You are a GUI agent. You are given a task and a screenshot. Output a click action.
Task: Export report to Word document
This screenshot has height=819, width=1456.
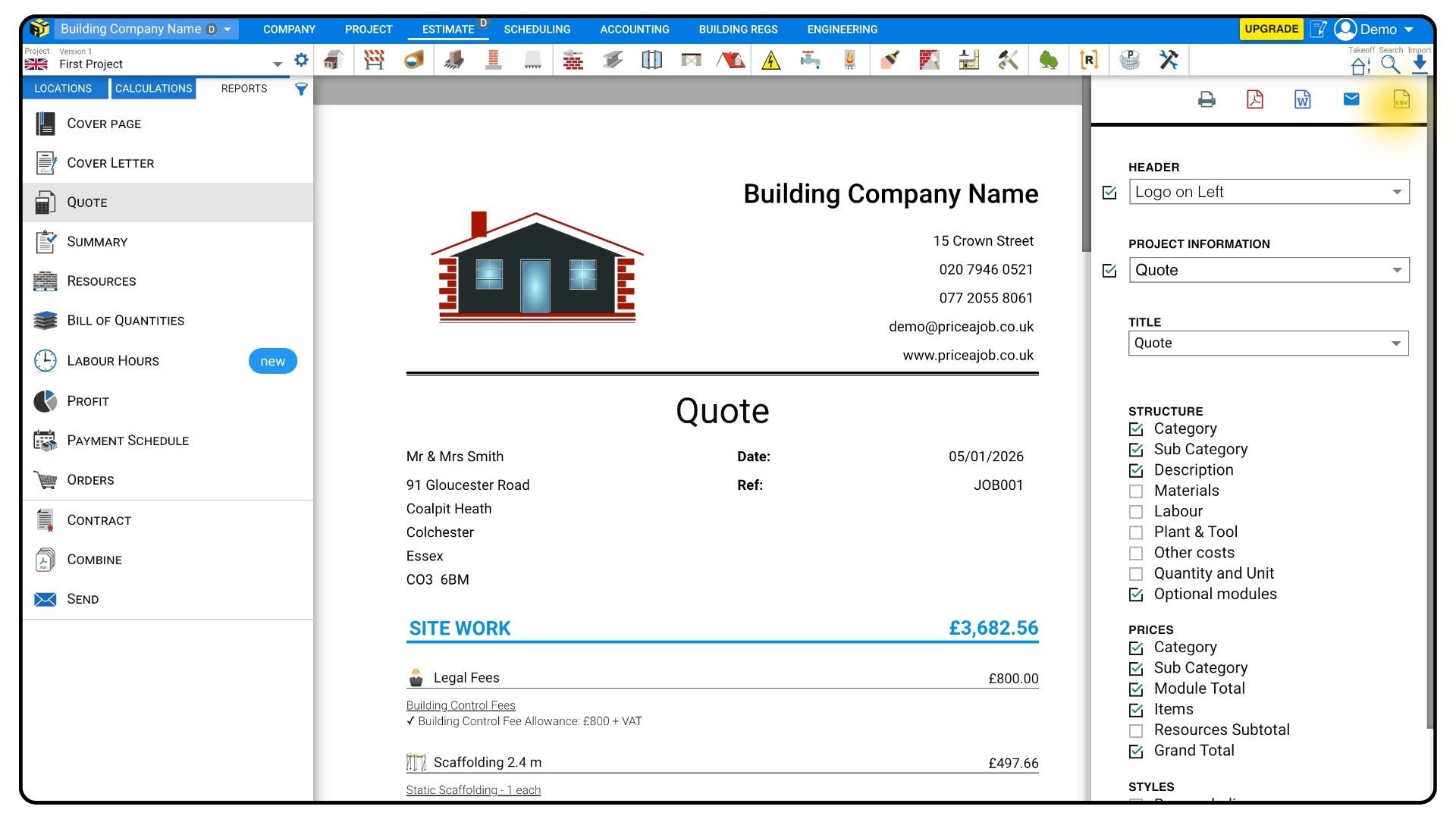tap(1303, 99)
